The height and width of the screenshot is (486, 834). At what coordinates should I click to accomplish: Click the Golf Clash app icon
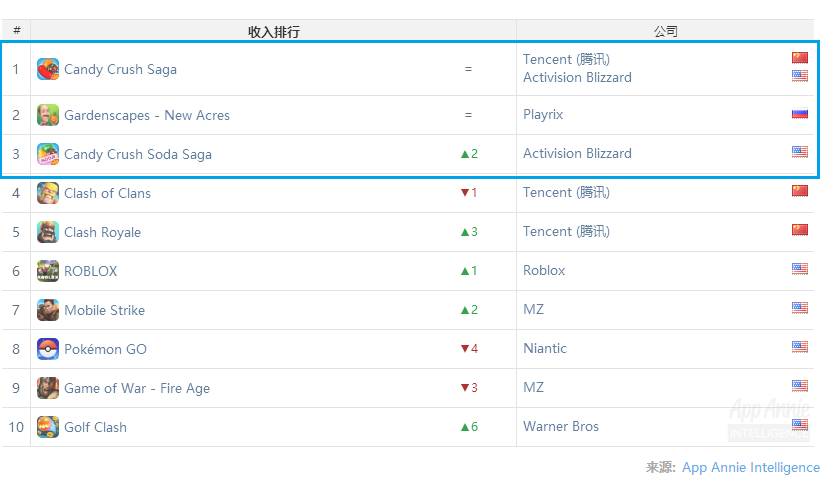point(48,427)
